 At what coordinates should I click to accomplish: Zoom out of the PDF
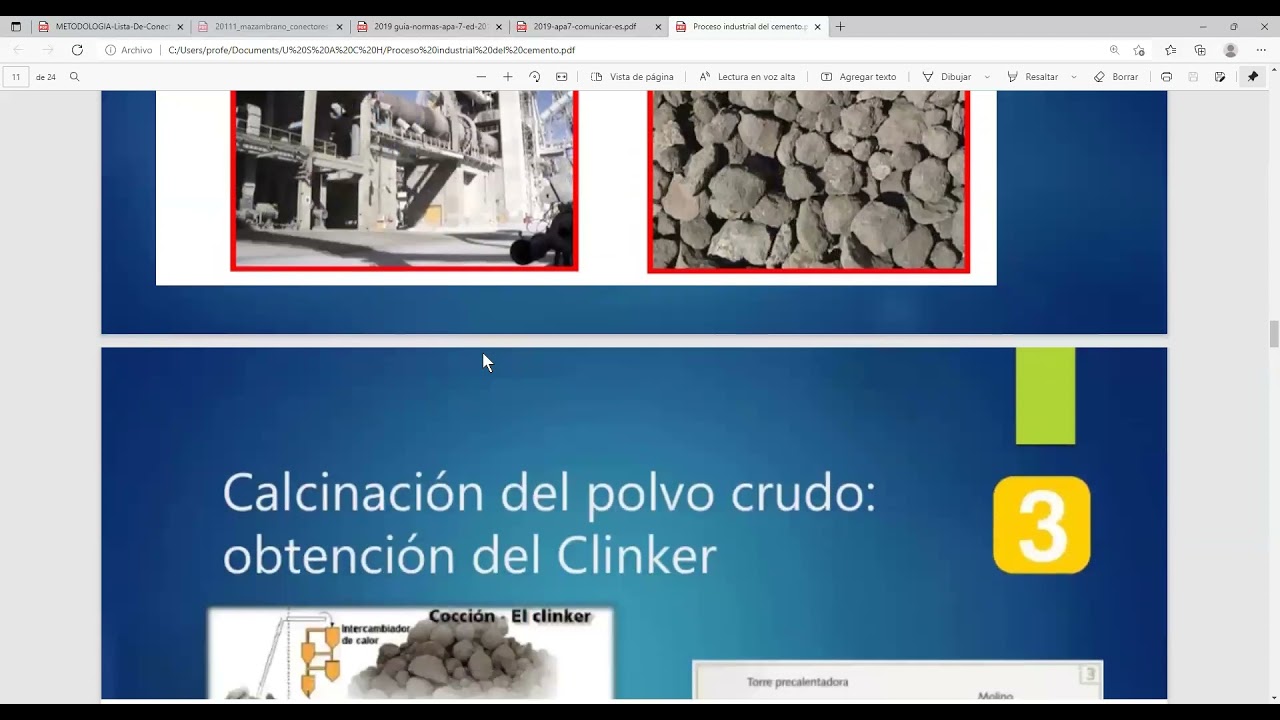pyautogui.click(x=481, y=77)
